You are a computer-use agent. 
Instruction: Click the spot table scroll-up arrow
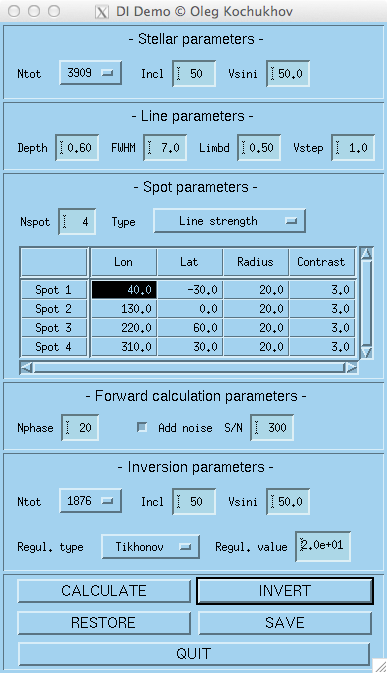pyautogui.click(x=366, y=253)
